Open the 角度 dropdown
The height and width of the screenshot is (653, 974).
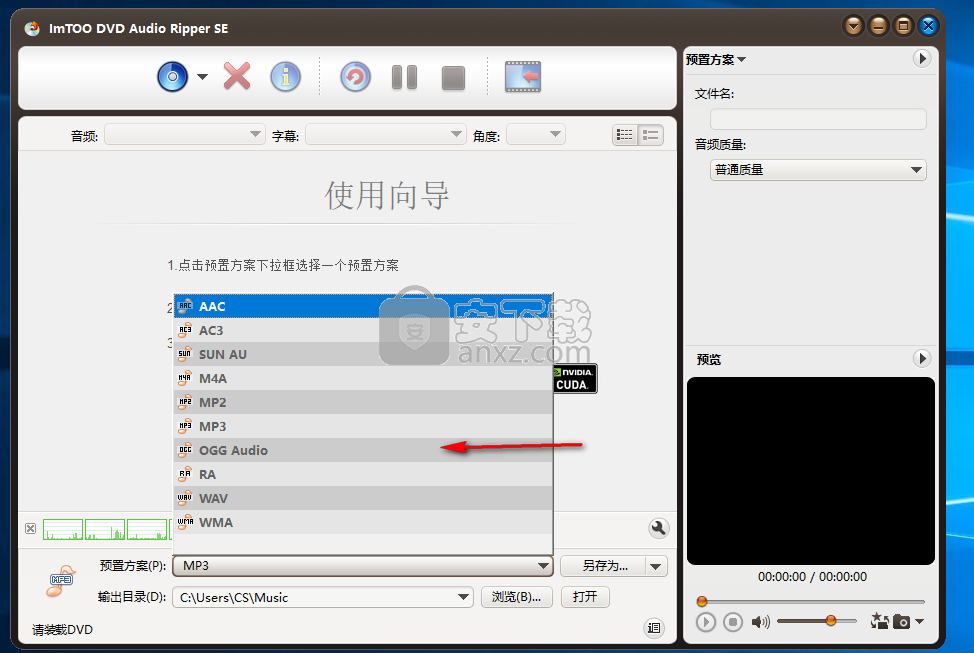pyautogui.click(x=535, y=134)
